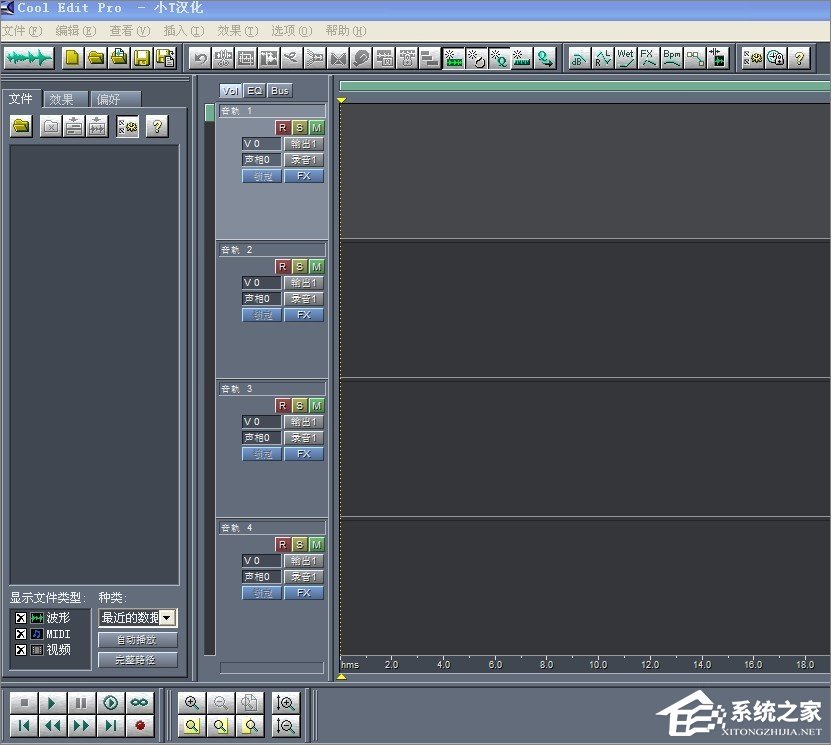Go to beginning of session
This screenshot has height=745, width=831.
[24, 726]
